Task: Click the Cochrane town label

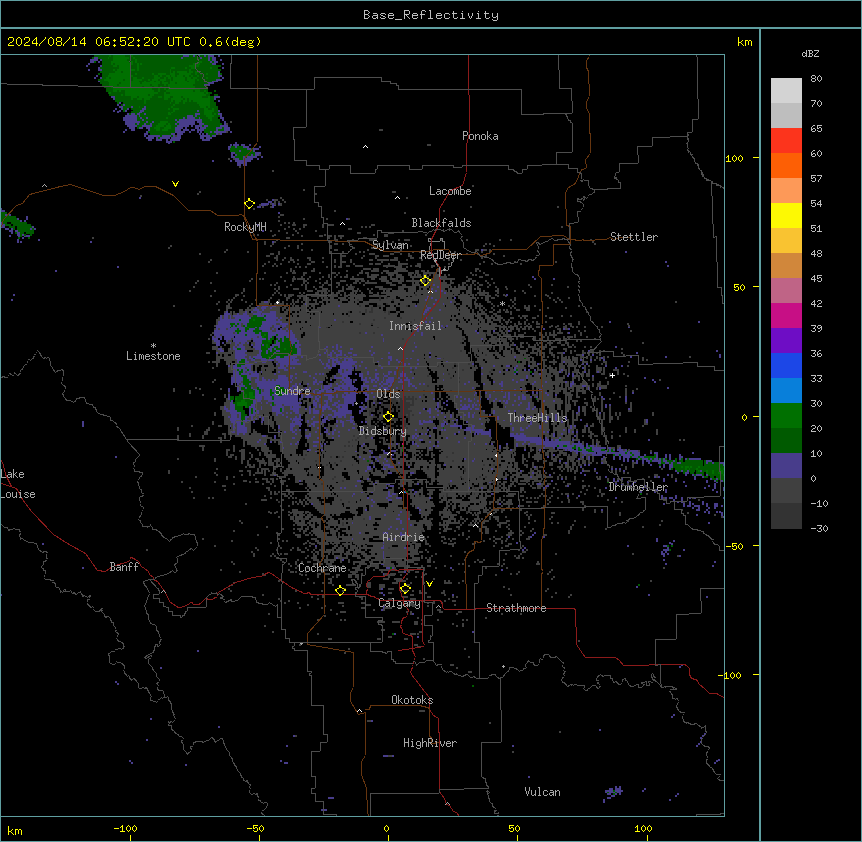Action: pos(322,568)
